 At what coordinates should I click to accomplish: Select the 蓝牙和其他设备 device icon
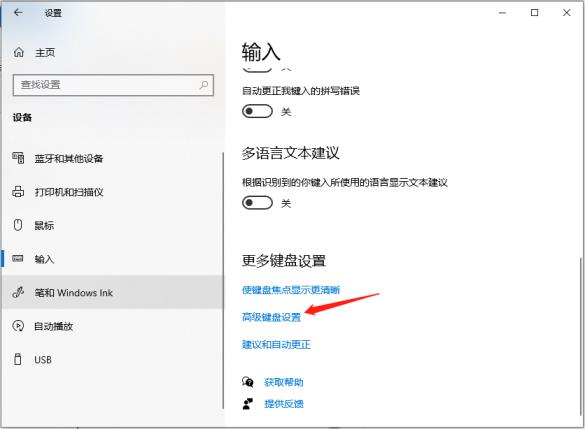(x=18, y=158)
